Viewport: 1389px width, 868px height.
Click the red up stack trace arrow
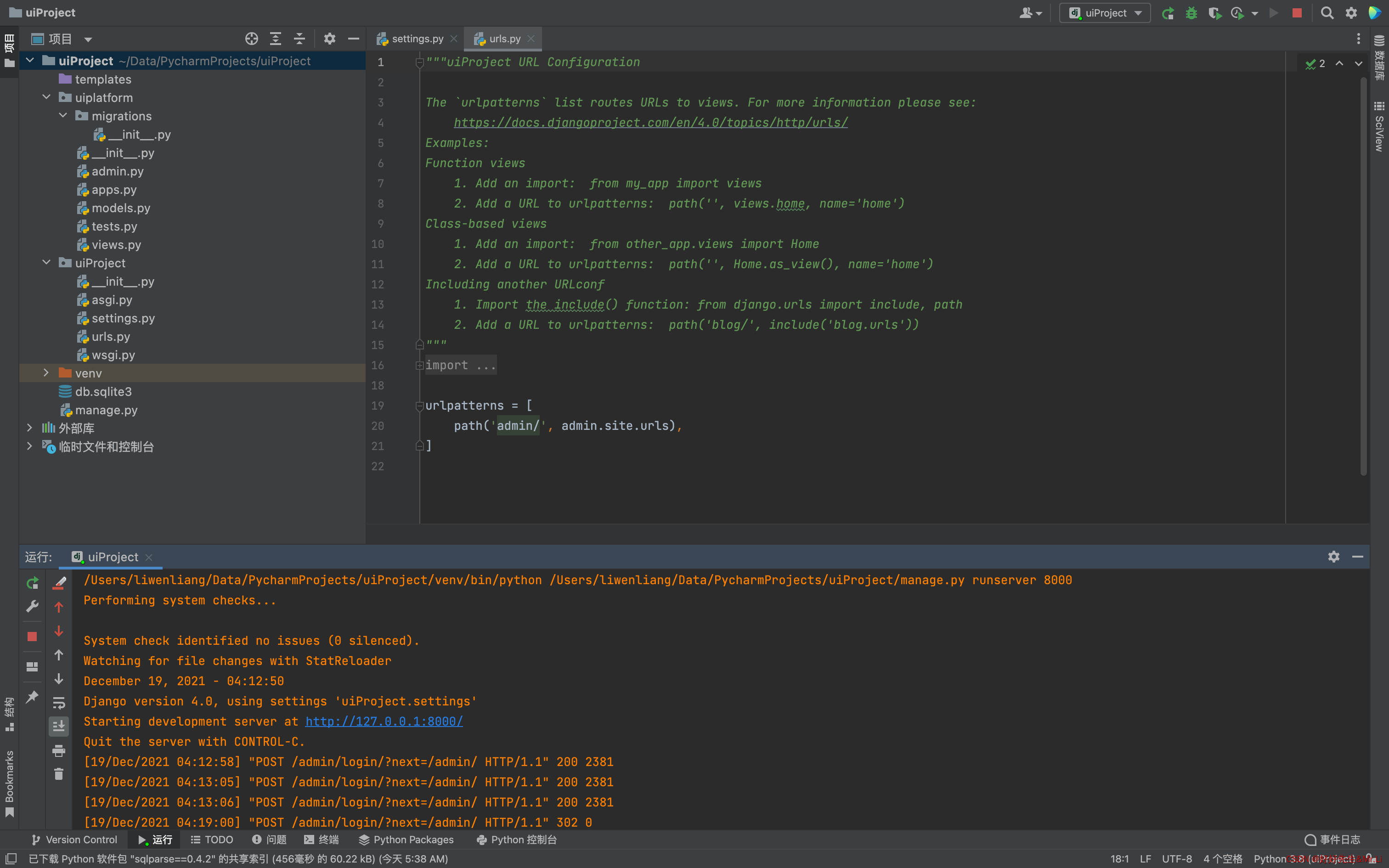[x=58, y=607]
